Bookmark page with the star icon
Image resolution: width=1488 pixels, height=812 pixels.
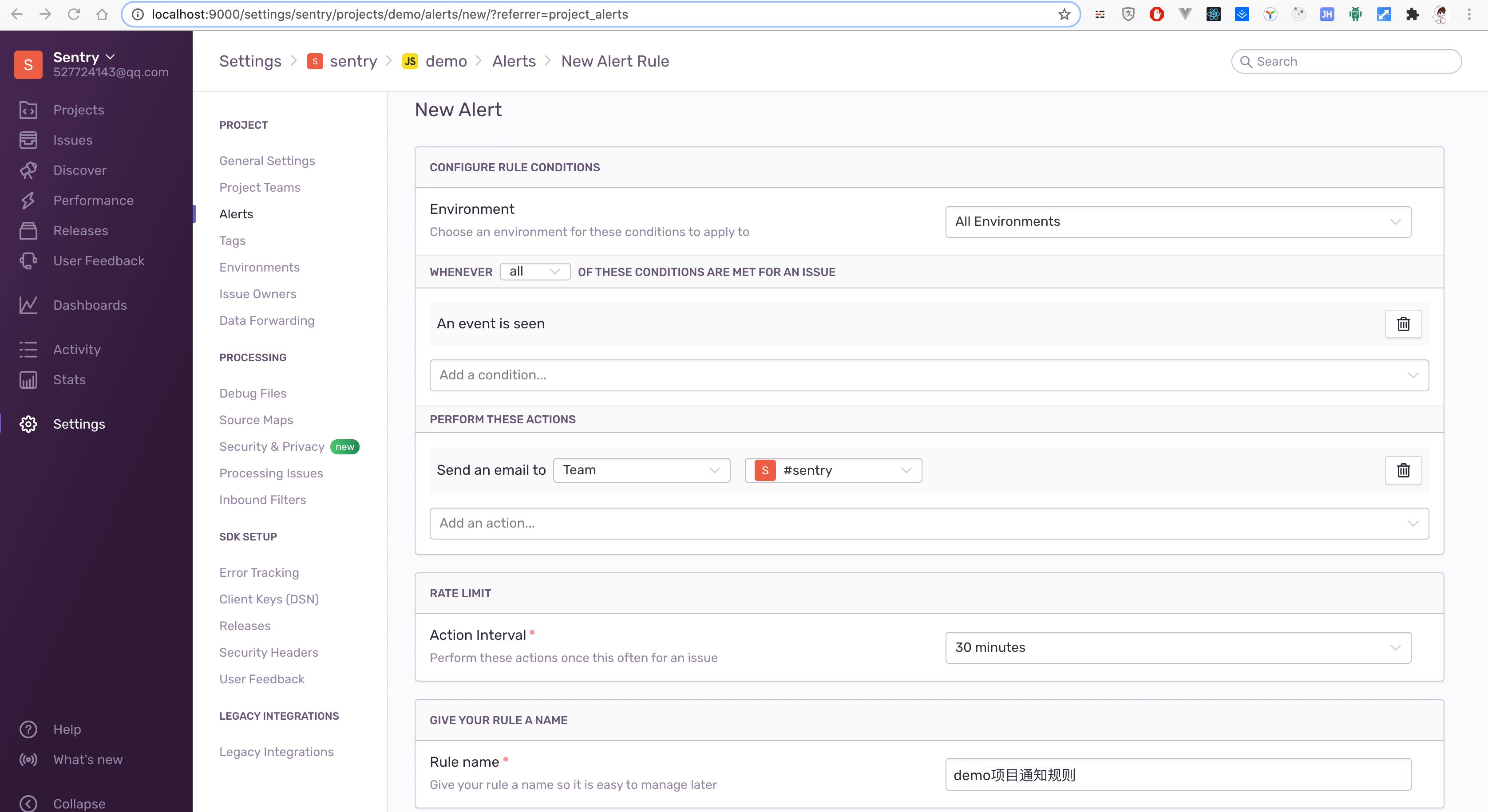[x=1064, y=15]
